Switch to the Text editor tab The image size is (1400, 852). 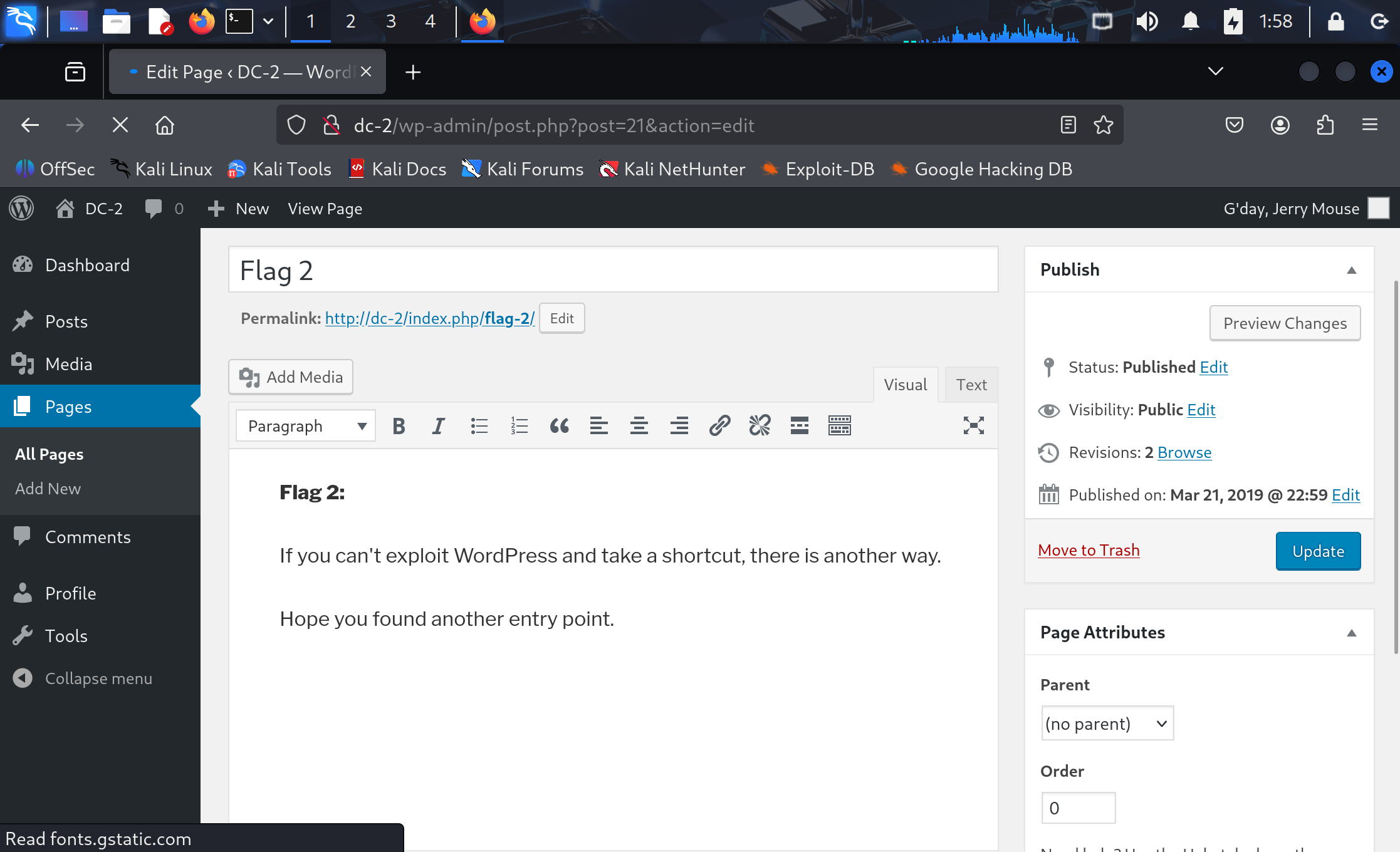[971, 385]
